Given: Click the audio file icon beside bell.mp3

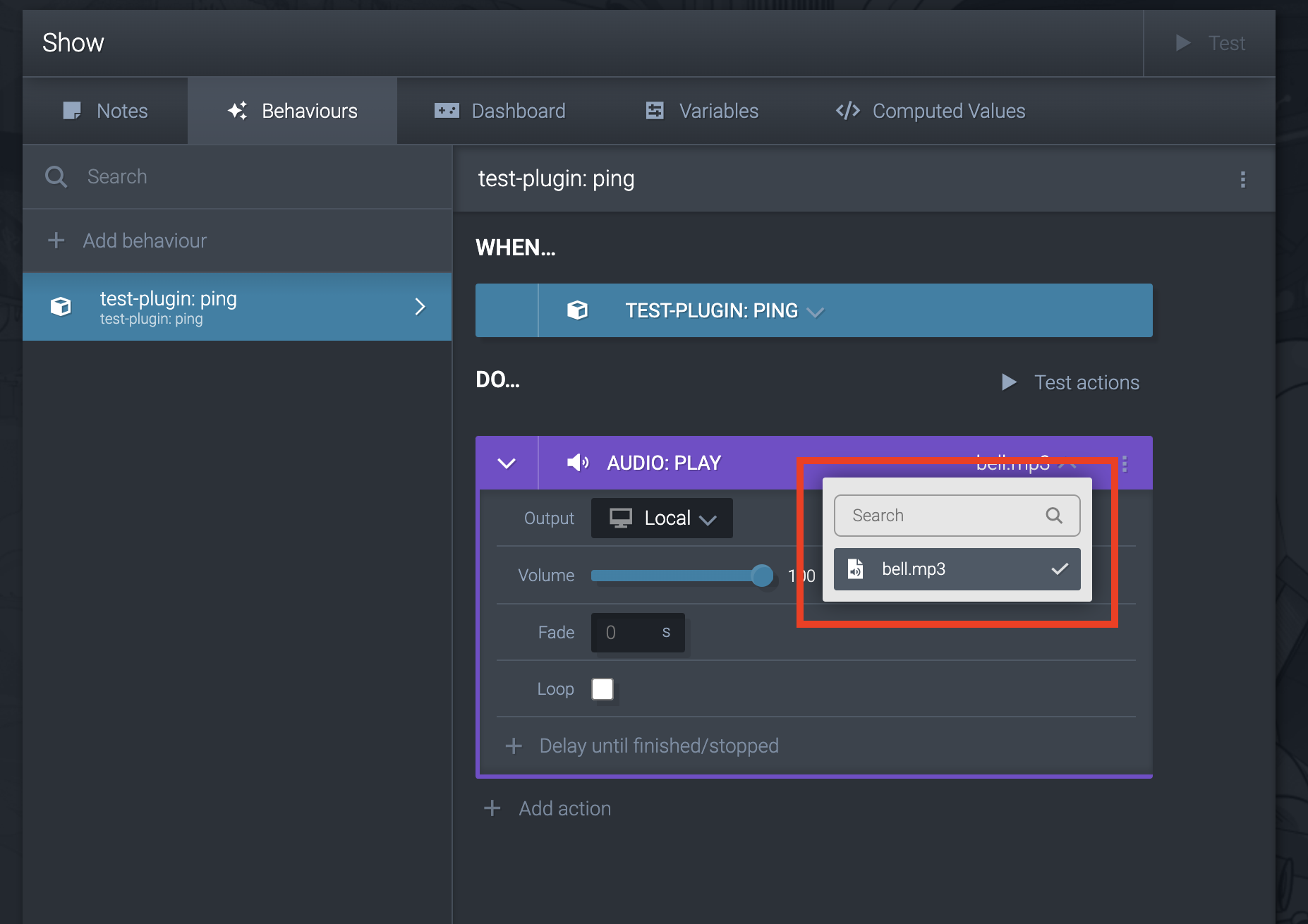Looking at the screenshot, I should pos(855,569).
